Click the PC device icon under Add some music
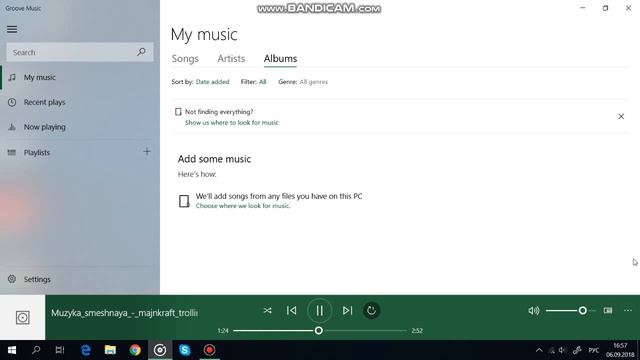Image resolution: width=640 pixels, height=360 pixels. [x=184, y=201]
